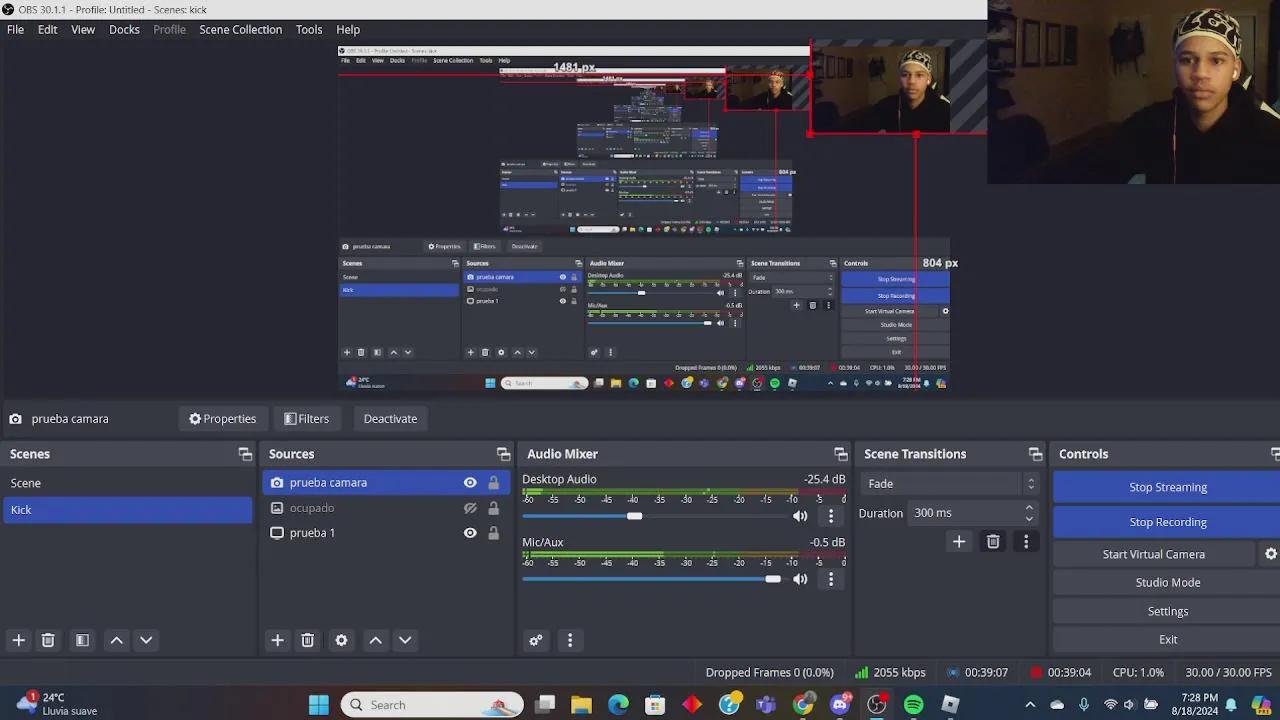Image resolution: width=1280 pixels, height=720 pixels.
Task: Select the Scene item in Scenes list
Action: (126, 483)
